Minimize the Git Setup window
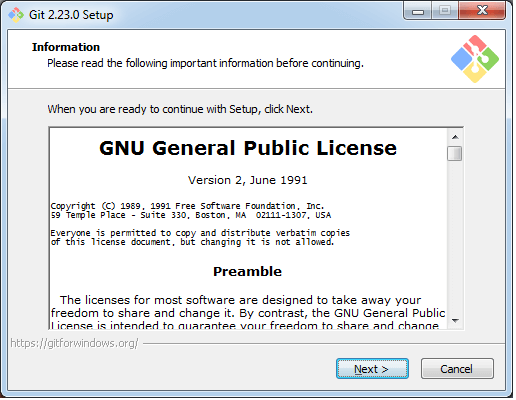The height and width of the screenshot is (400, 516). [x=418, y=12]
